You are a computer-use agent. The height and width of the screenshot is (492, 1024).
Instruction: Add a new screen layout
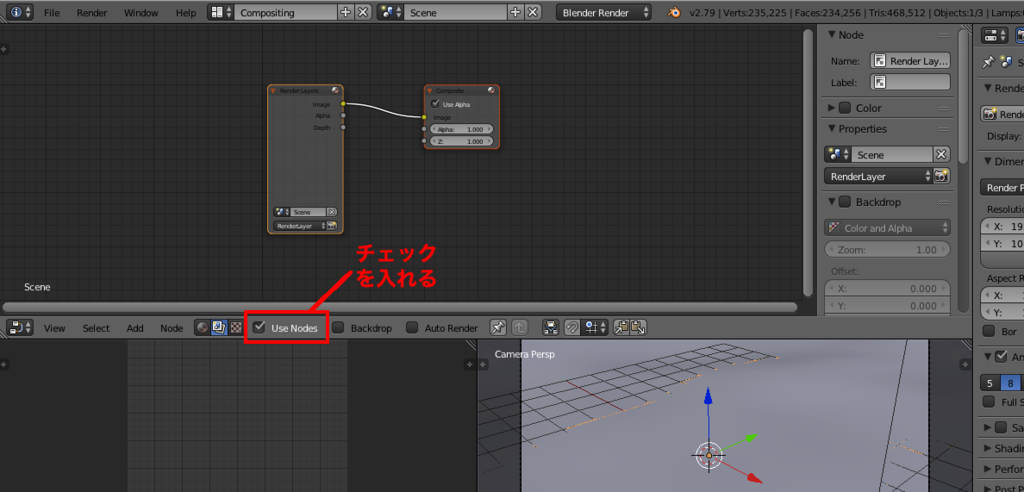click(345, 12)
